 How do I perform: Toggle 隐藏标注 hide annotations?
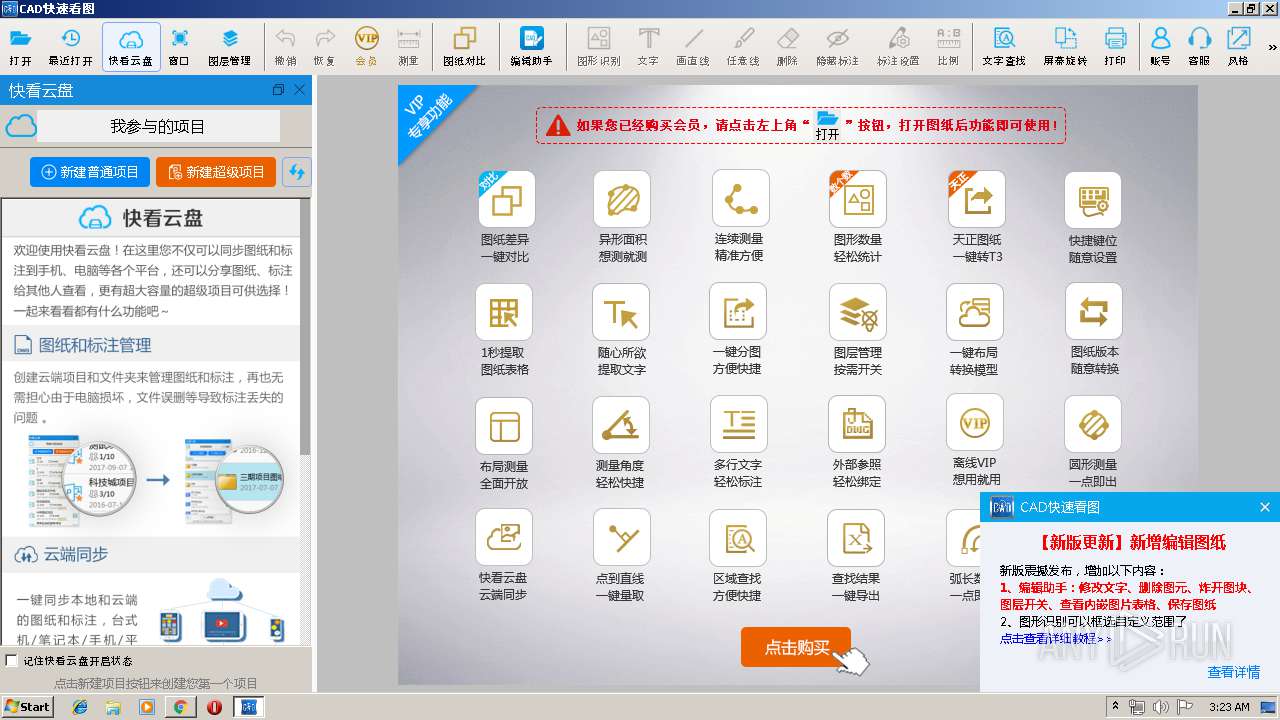[x=838, y=46]
